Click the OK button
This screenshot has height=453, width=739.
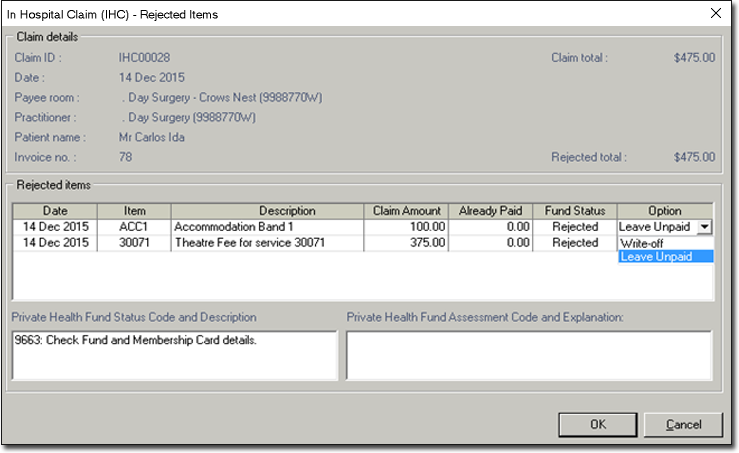click(x=597, y=424)
